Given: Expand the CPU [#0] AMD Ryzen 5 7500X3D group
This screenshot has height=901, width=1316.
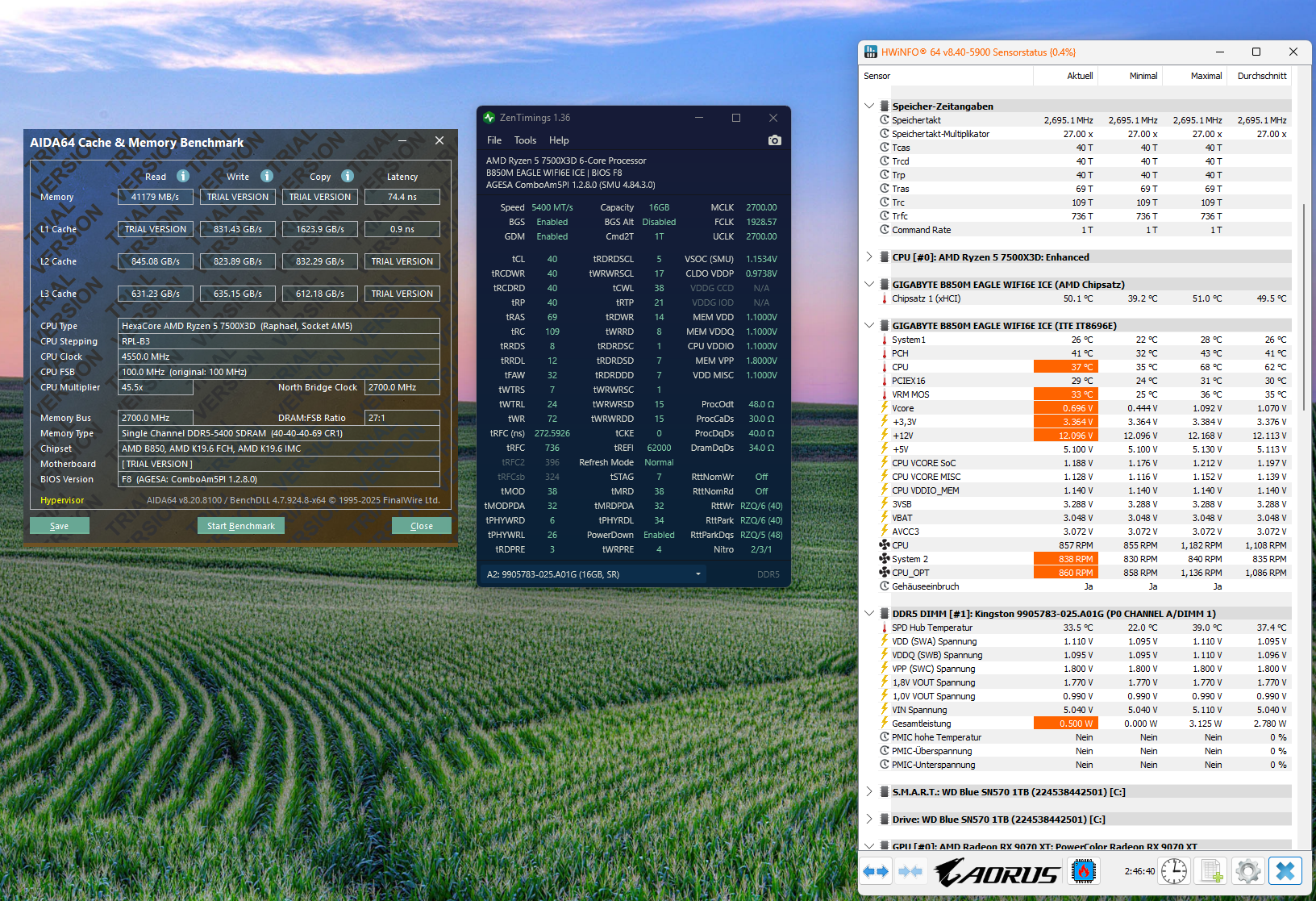Looking at the screenshot, I should (869, 257).
